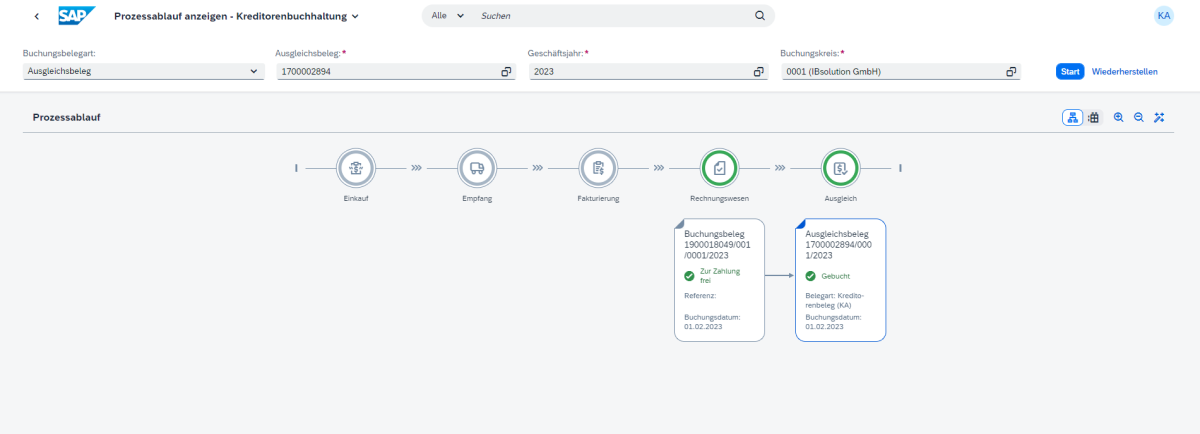The width and height of the screenshot is (1200, 434).
Task: Click the Empfang label
Action: pos(477,198)
